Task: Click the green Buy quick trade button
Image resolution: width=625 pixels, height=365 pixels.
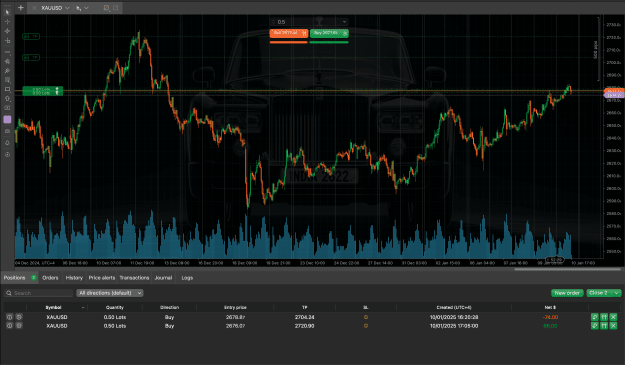Action: pyautogui.click(x=329, y=33)
